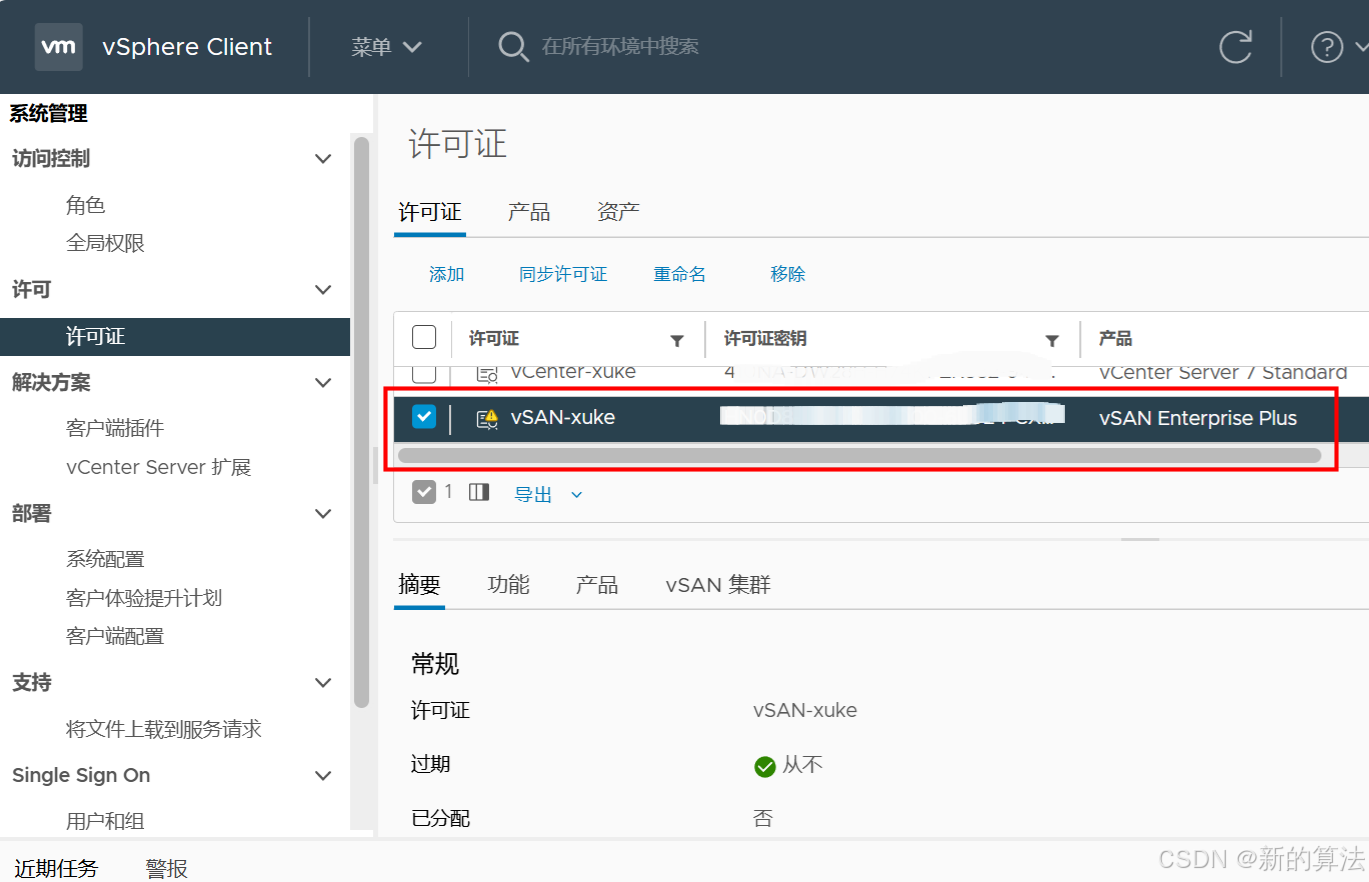Open vCenter Server 扩展 in sidebar
Image resolution: width=1369 pixels, height=882 pixels.
pyautogui.click(x=158, y=467)
